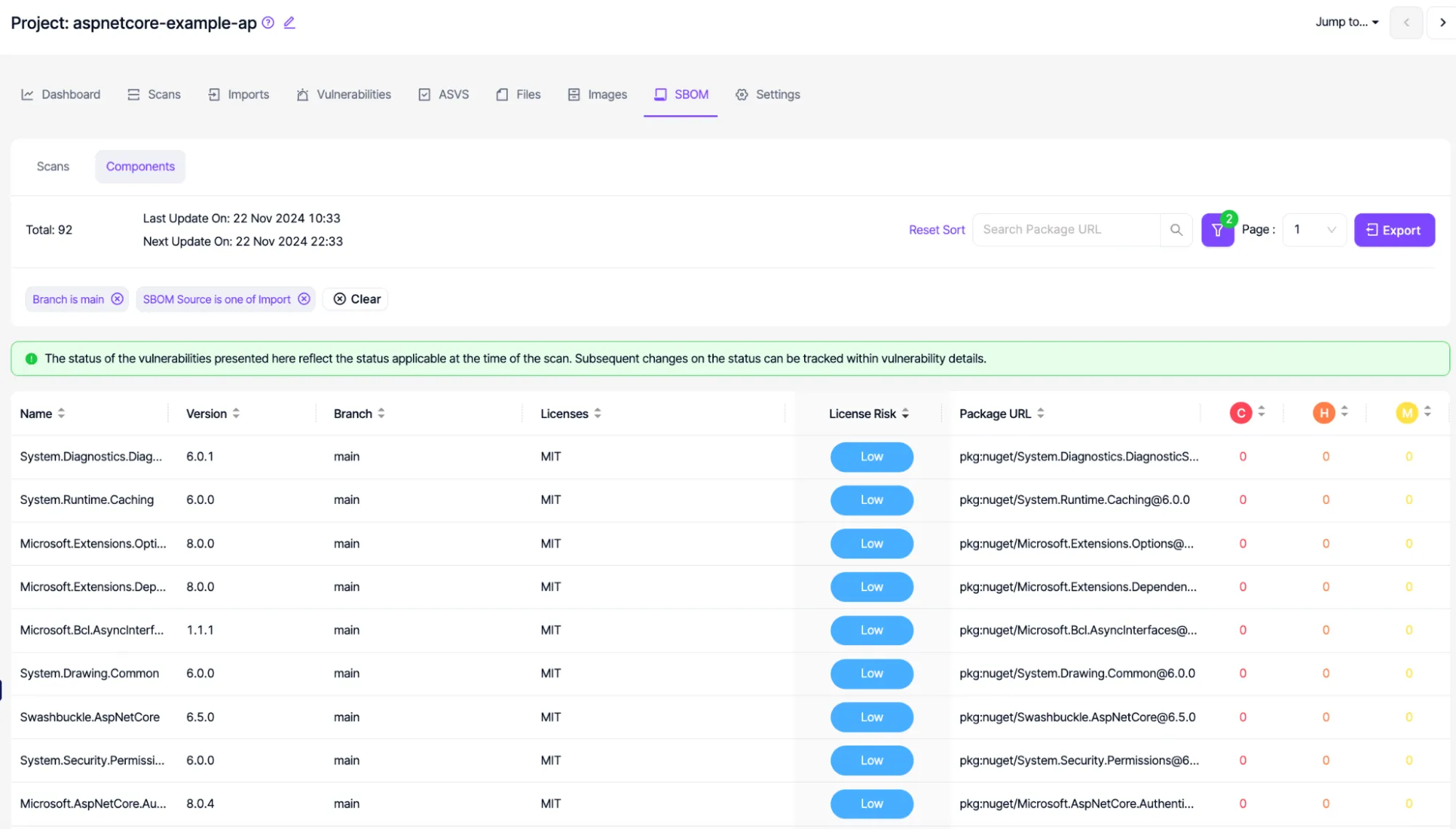
Task: Click the Imports tab icon
Action: (x=213, y=94)
